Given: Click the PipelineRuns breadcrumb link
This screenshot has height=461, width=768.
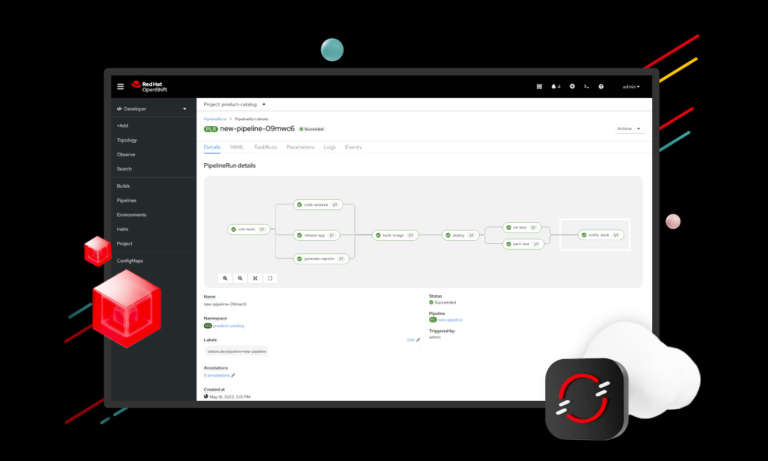Looking at the screenshot, I should [215, 119].
